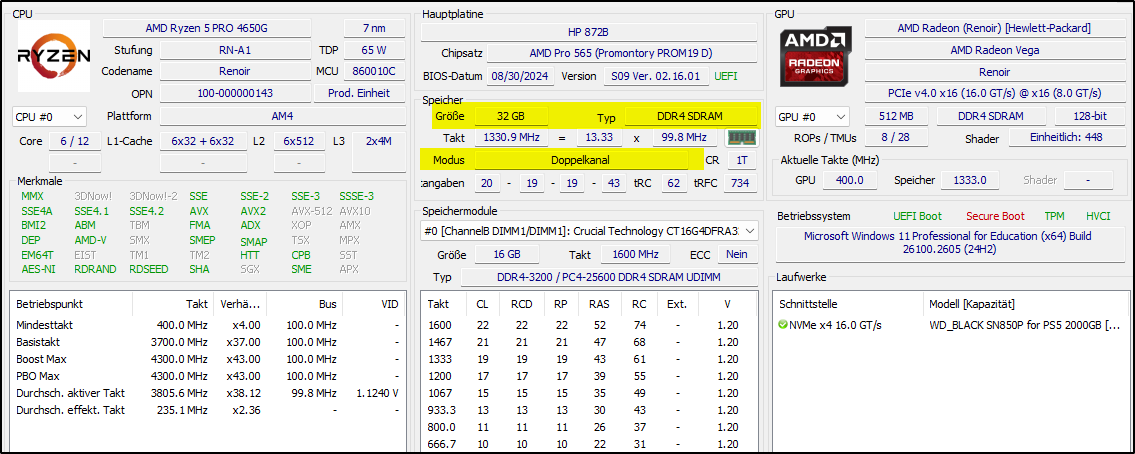Click the tRC value 62
The height and width of the screenshot is (454, 1135).
(x=673, y=183)
